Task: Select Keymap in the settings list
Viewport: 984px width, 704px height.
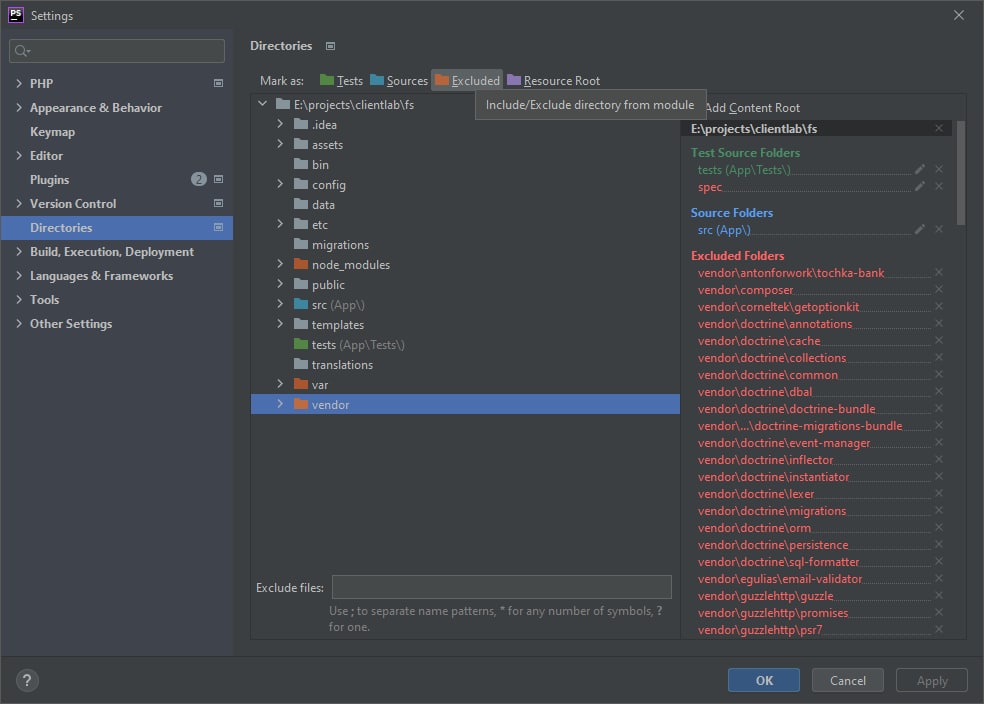Action: pyautogui.click(x=52, y=132)
